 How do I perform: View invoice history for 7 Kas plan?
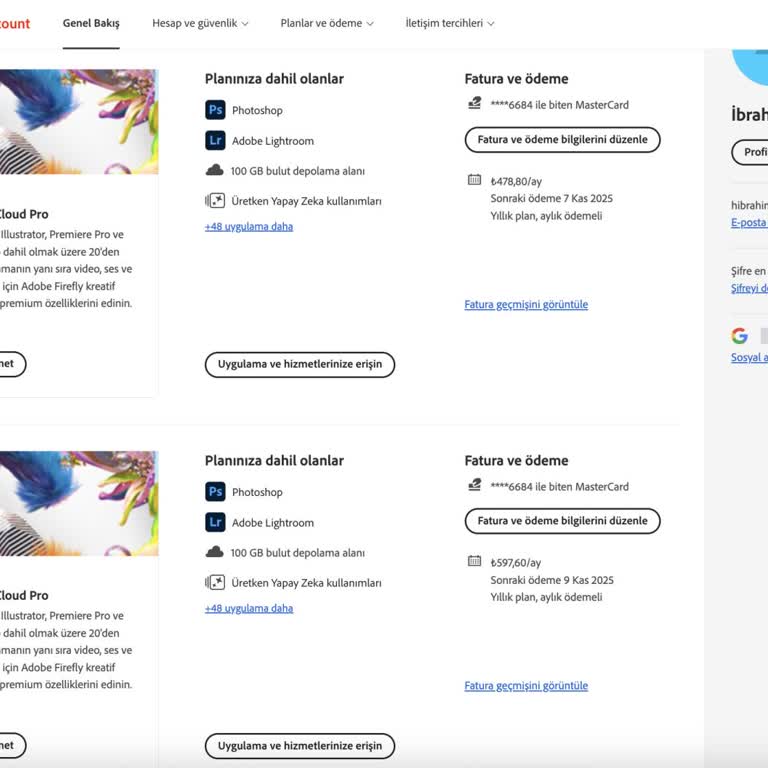tap(526, 304)
